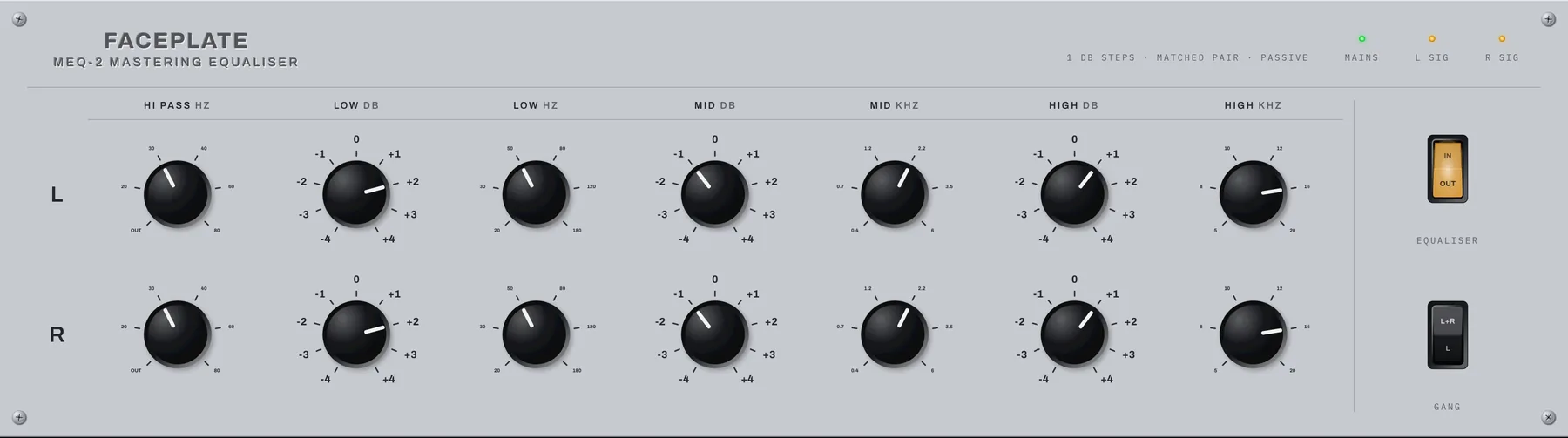
Task: Select the left channel LOW HZ knob
Action: [x=536, y=193]
